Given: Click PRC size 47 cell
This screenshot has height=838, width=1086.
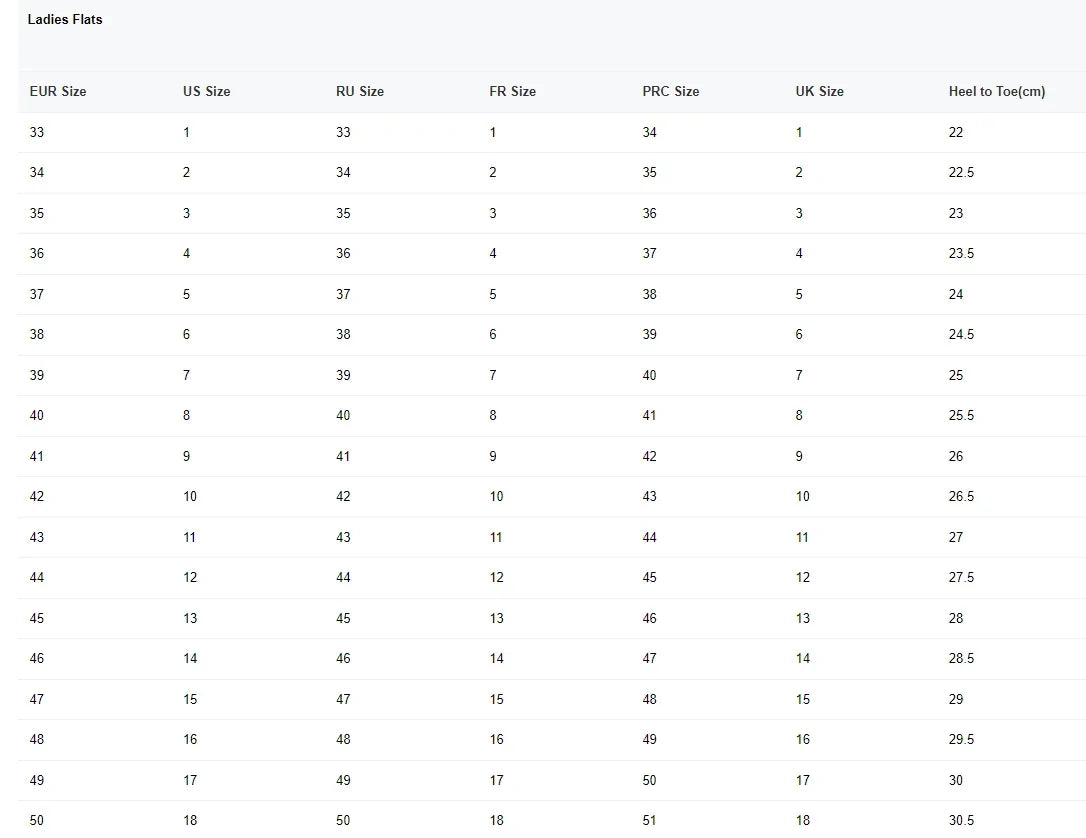Looking at the screenshot, I should pos(650,658).
